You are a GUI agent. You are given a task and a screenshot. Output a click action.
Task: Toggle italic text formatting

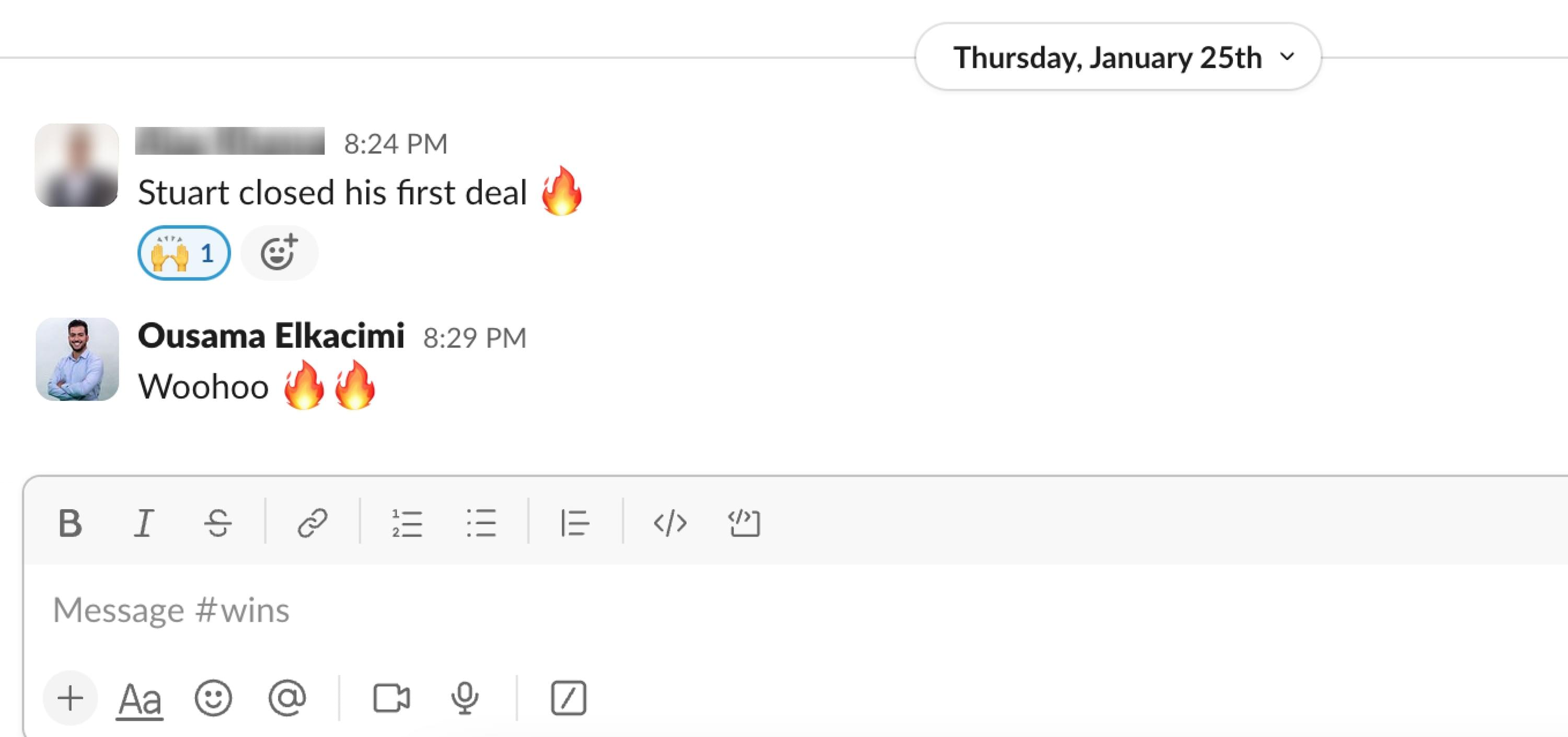pyautogui.click(x=144, y=523)
